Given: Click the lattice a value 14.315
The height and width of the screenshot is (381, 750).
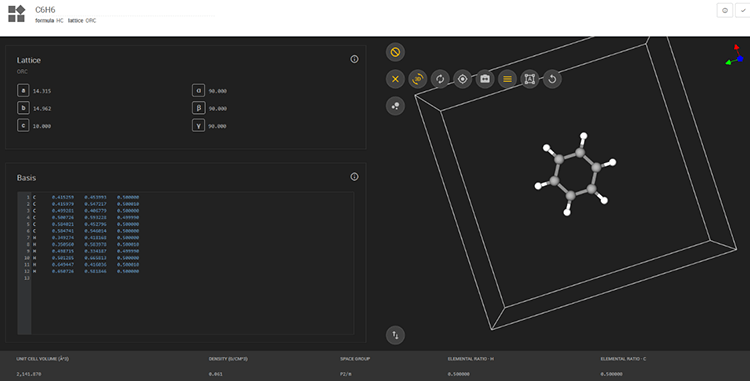Looking at the screenshot, I should pos(42,91).
